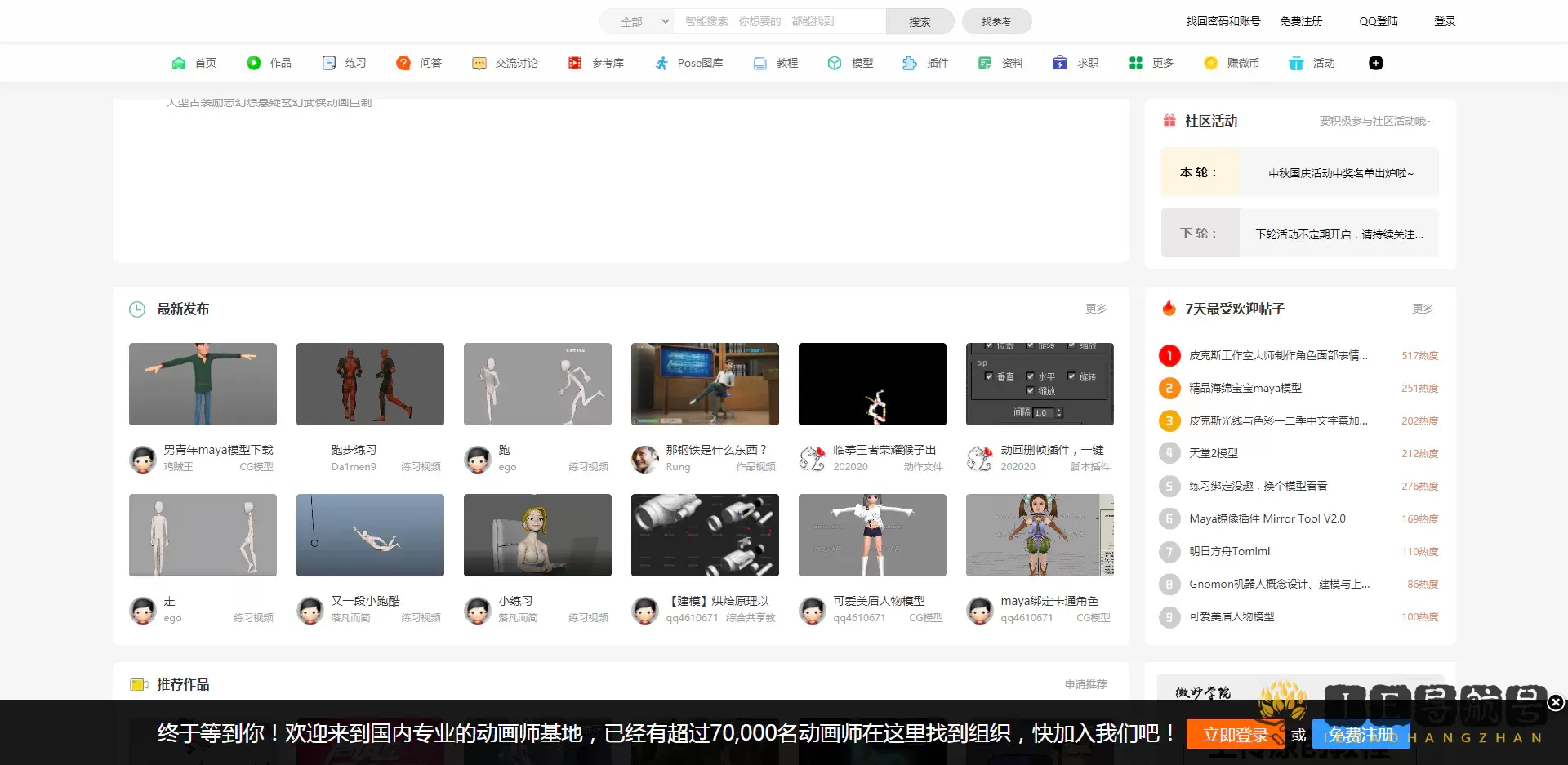Close the bottom registration banner
Image resolution: width=1568 pixels, height=765 pixels.
click(x=1556, y=702)
